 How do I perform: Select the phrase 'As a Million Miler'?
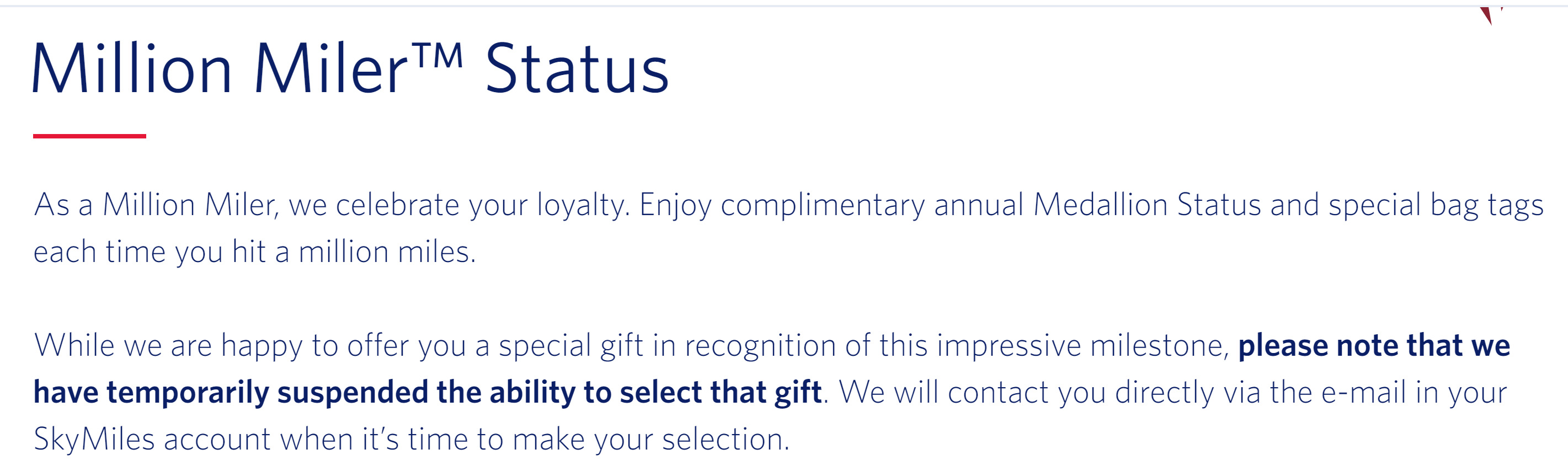(155, 205)
